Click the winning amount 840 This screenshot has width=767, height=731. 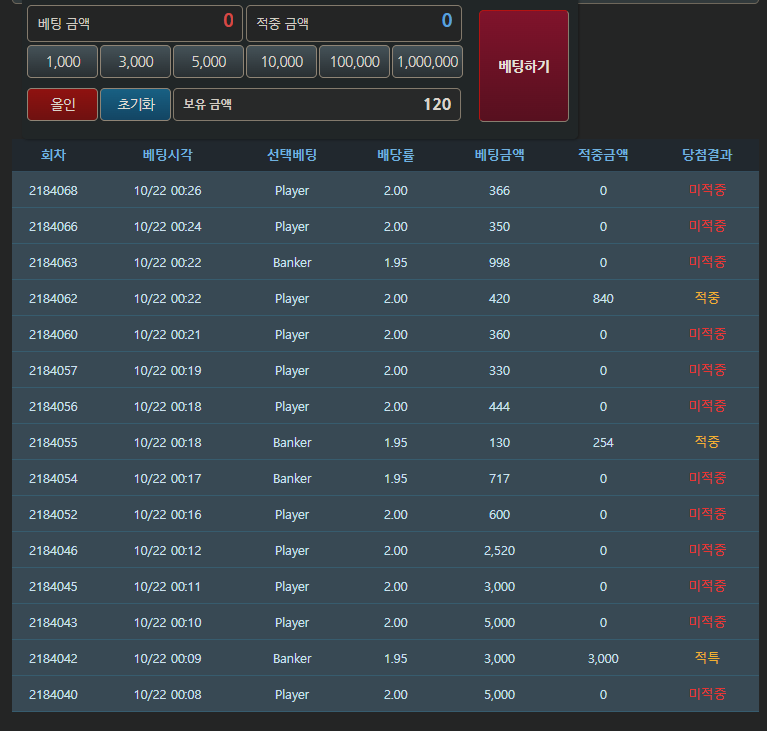[603, 298]
